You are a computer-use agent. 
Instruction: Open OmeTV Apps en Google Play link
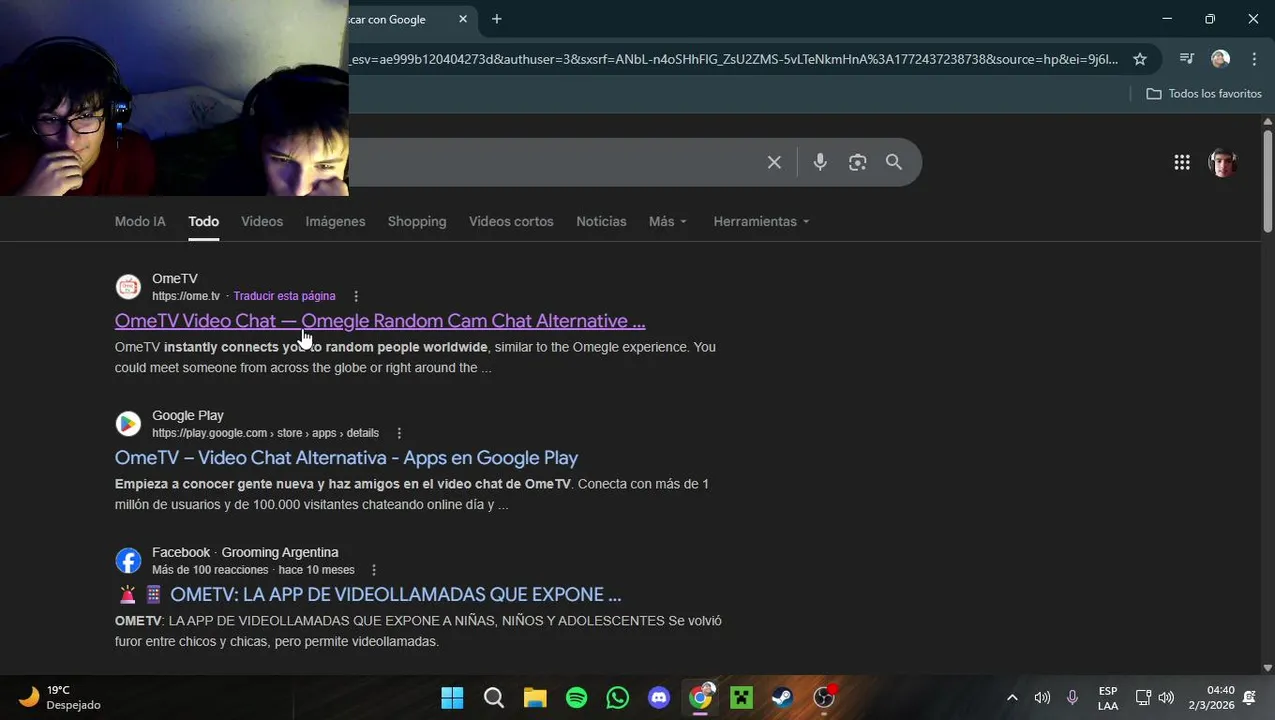(346, 458)
